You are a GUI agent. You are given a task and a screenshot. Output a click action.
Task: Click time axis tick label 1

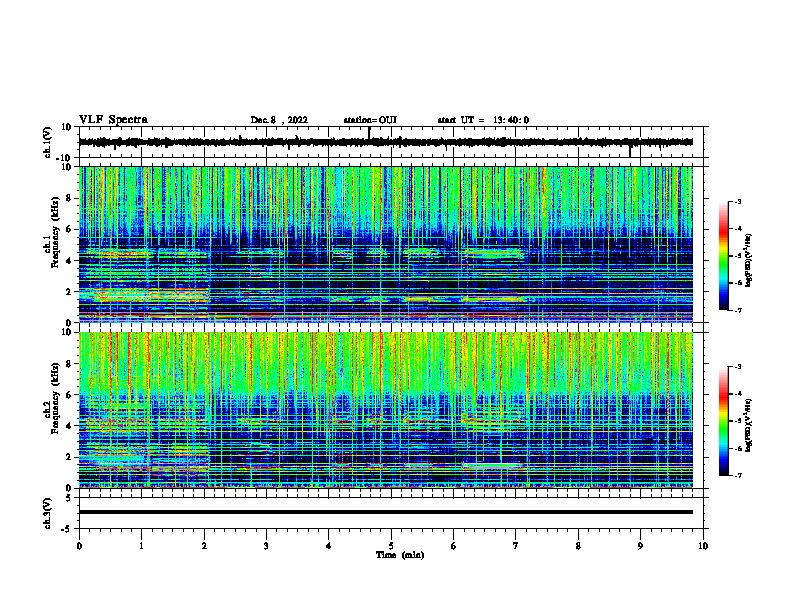point(141,546)
